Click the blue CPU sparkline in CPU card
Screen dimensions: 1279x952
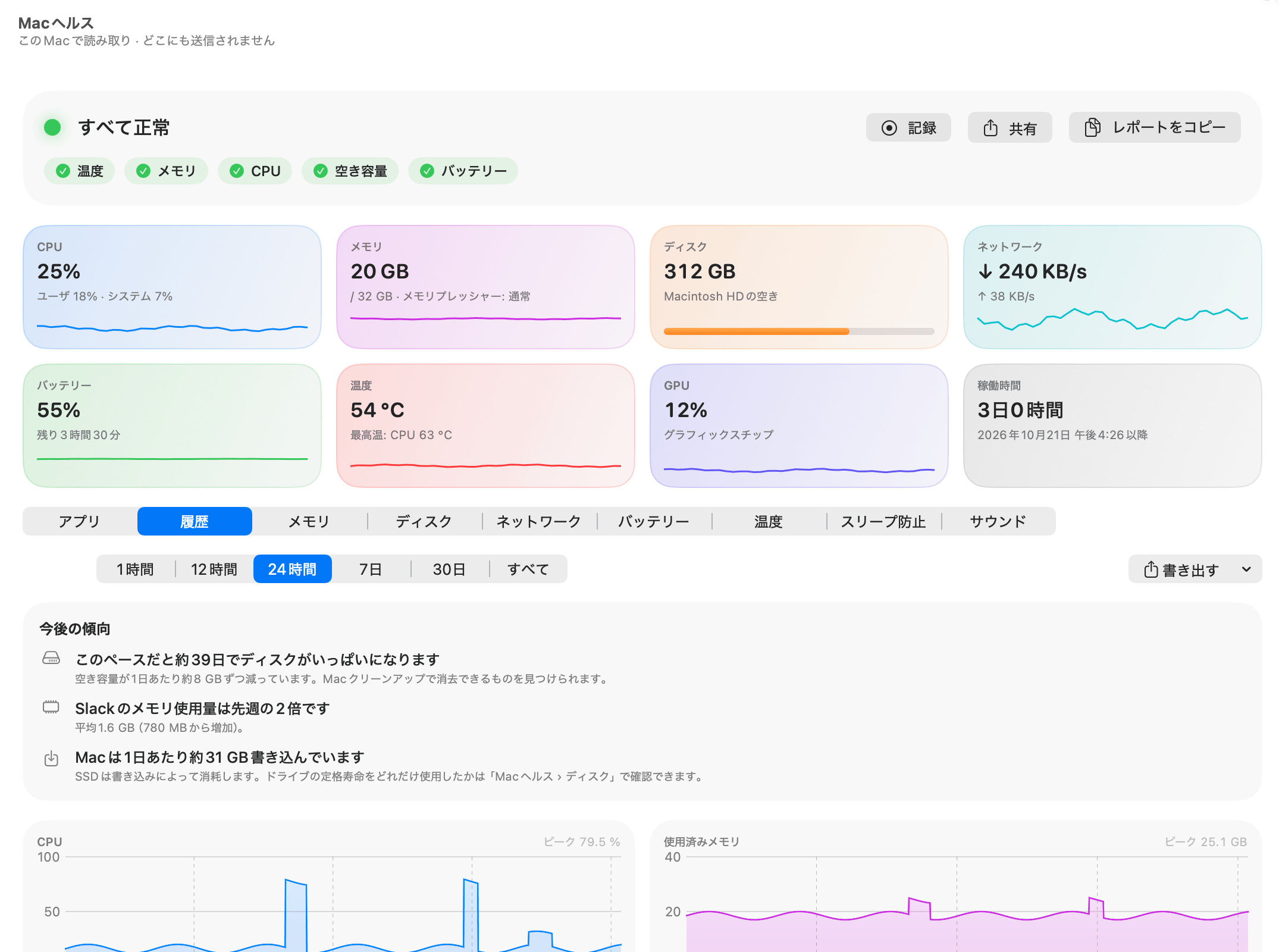pos(172,327)
